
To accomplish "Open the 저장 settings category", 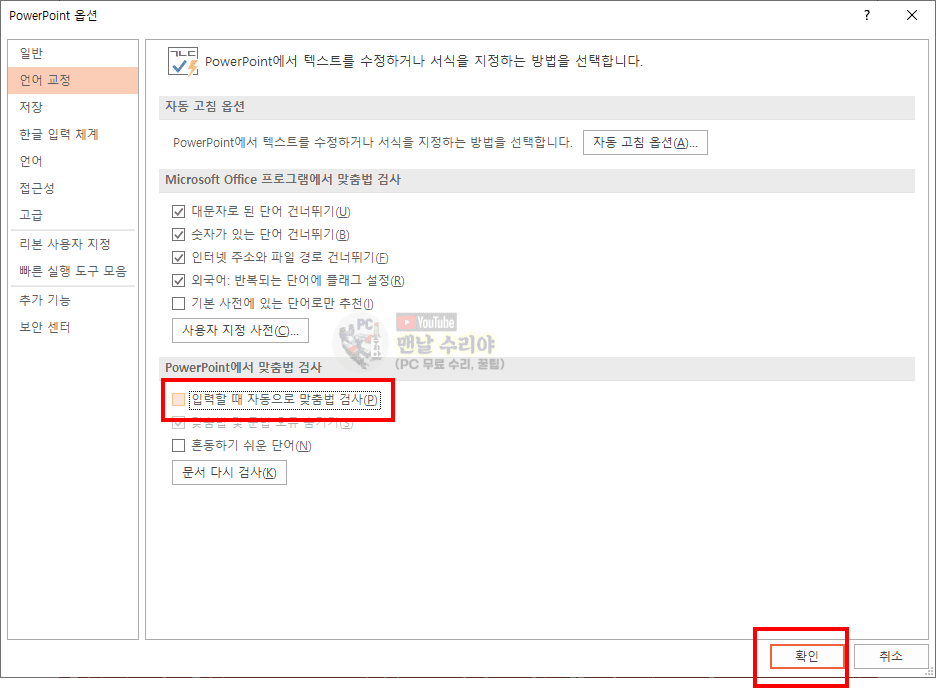I will click(x=73, y=107).
